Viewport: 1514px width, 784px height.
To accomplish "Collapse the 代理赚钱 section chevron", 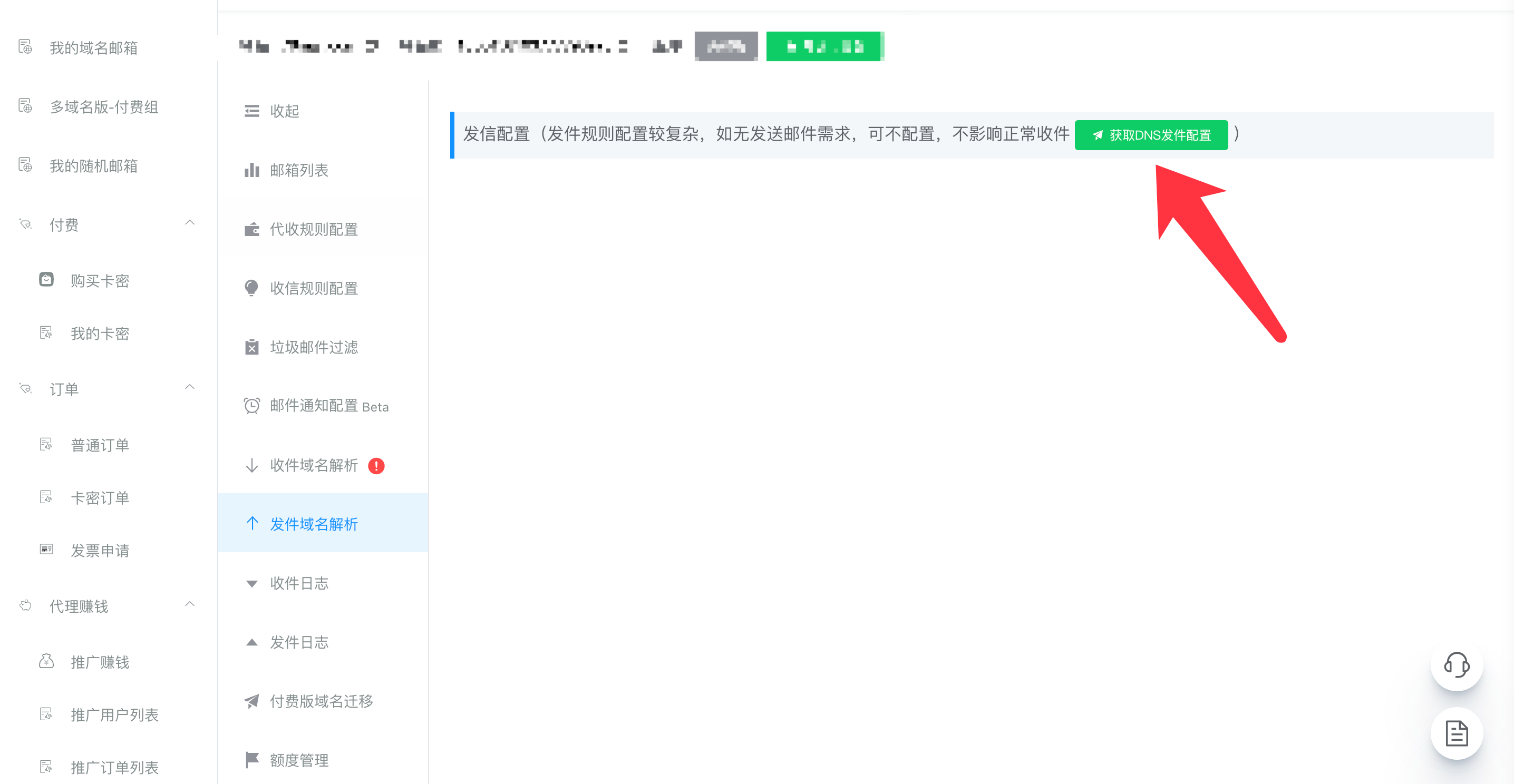I will [189, 604].
